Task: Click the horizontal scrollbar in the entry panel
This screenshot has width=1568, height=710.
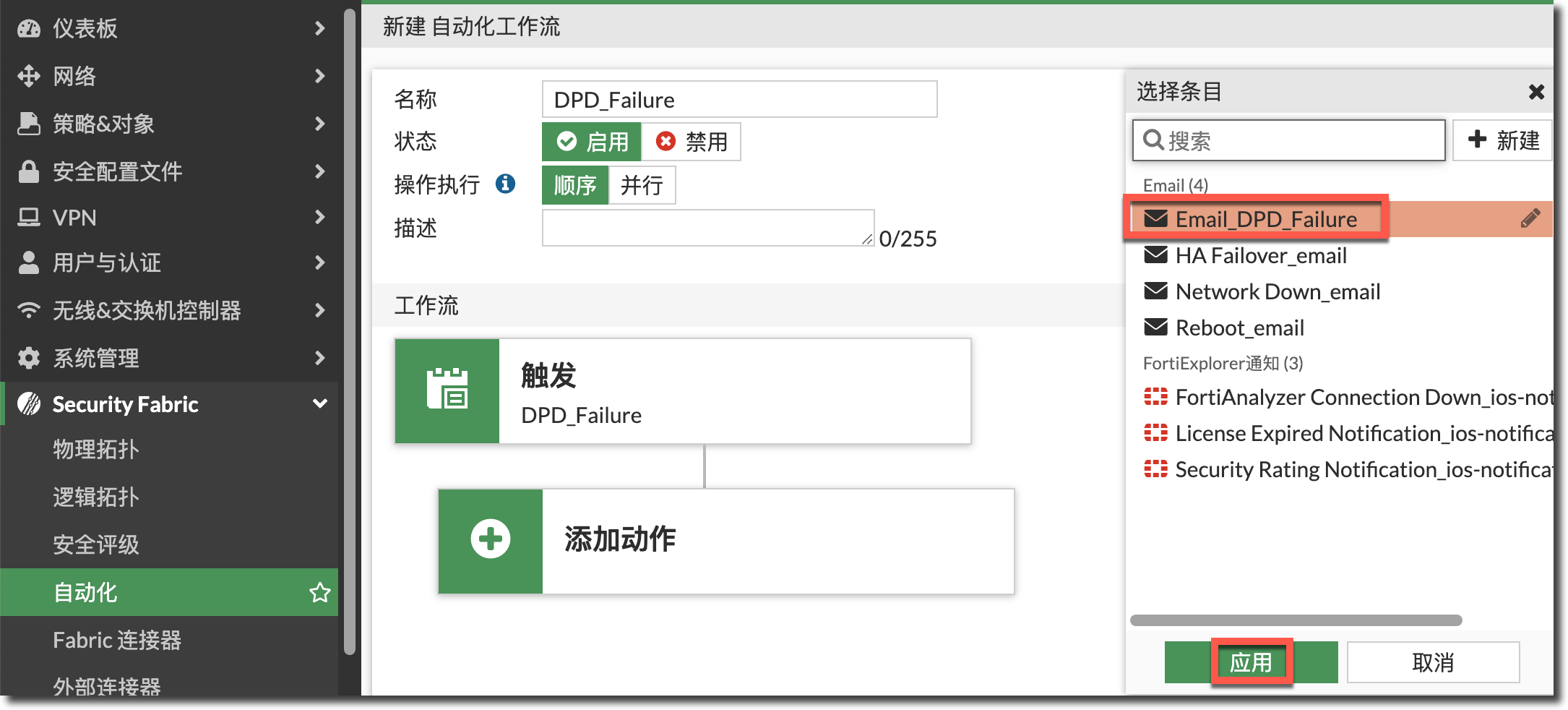Action: pyautogui.click(x=1296, y=620)
